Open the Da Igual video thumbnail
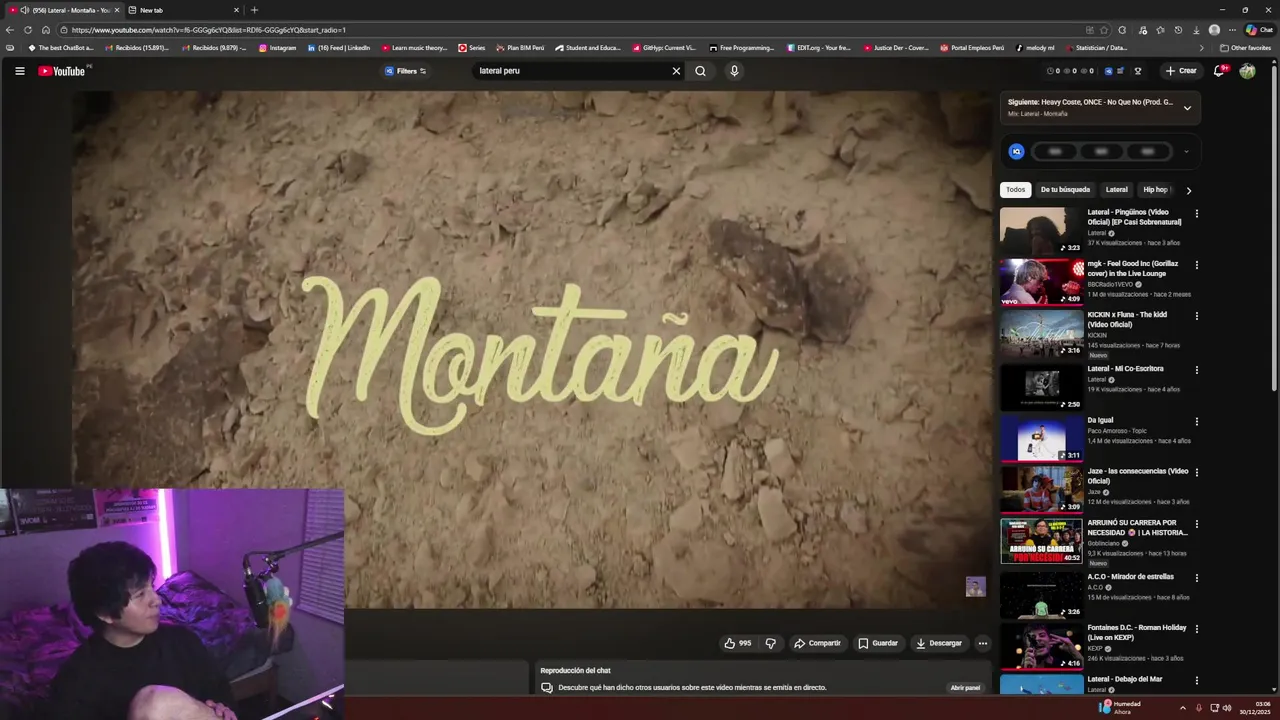The width and height of the screenshot is (1280, 720). coord(1041,438)
